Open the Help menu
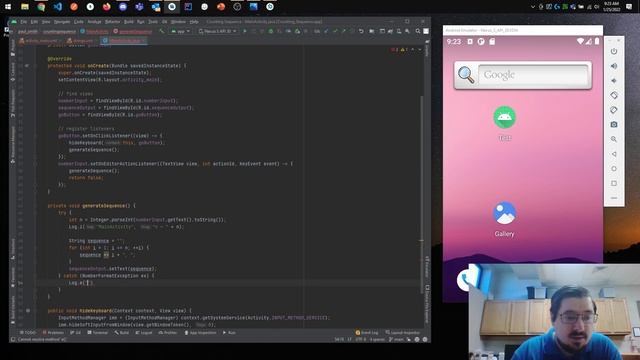The height and width of the screenshot is (360, 640). 194,22
